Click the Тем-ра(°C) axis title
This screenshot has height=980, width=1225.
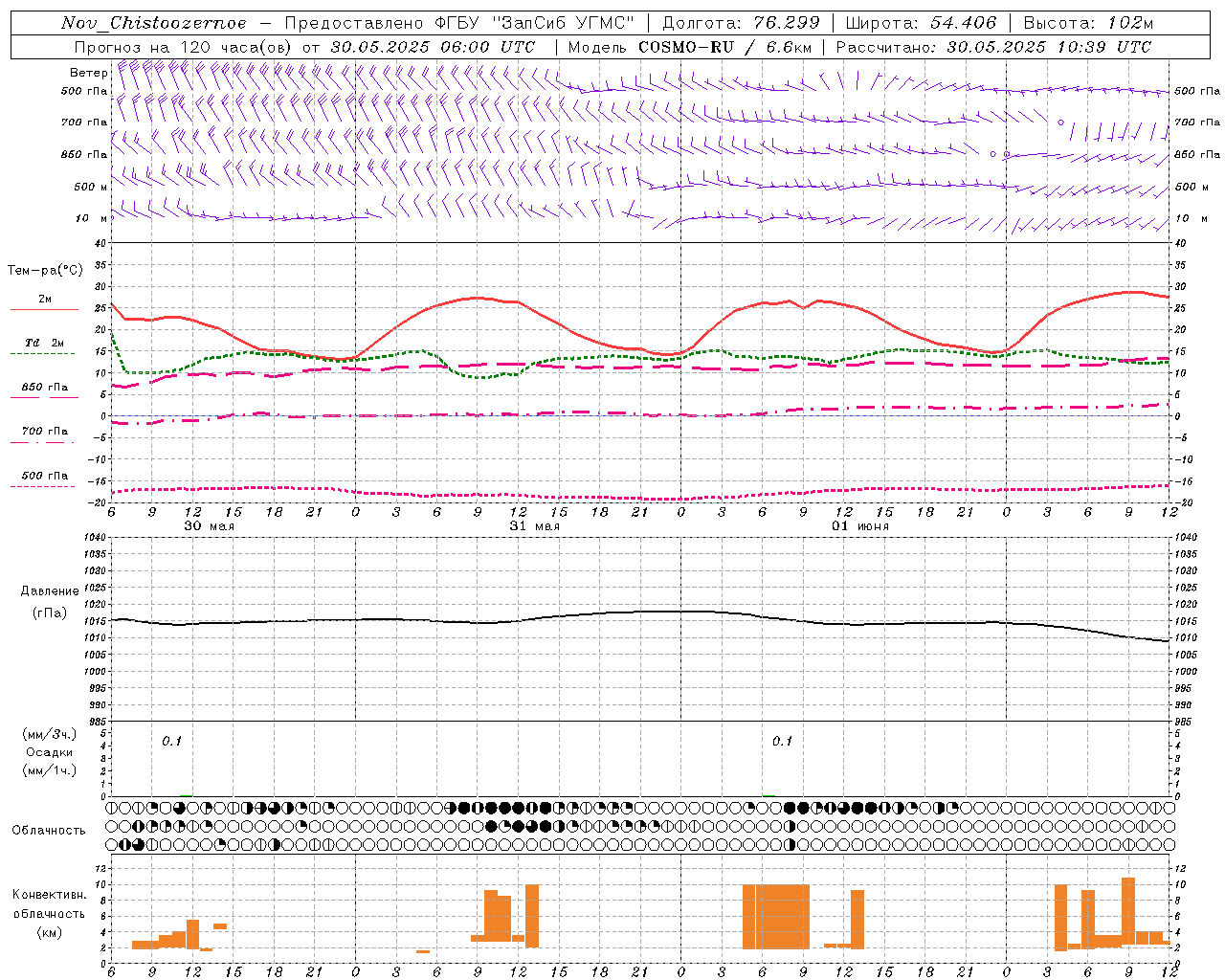click(45, 271)
